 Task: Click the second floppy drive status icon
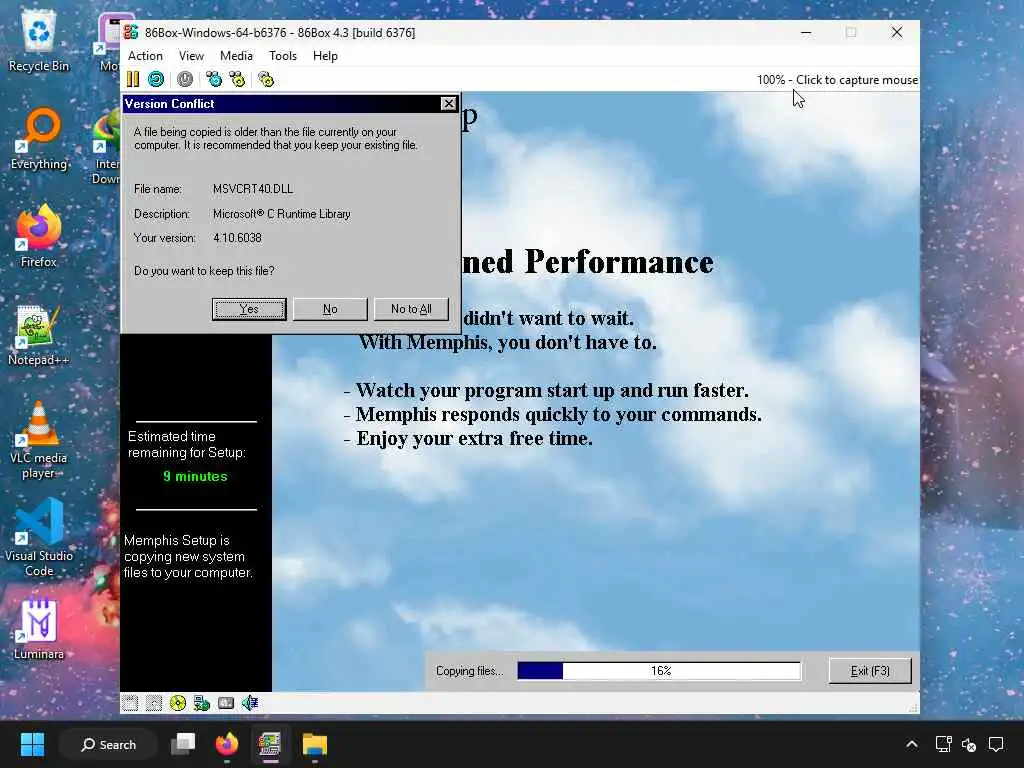[x=154, y=703]
